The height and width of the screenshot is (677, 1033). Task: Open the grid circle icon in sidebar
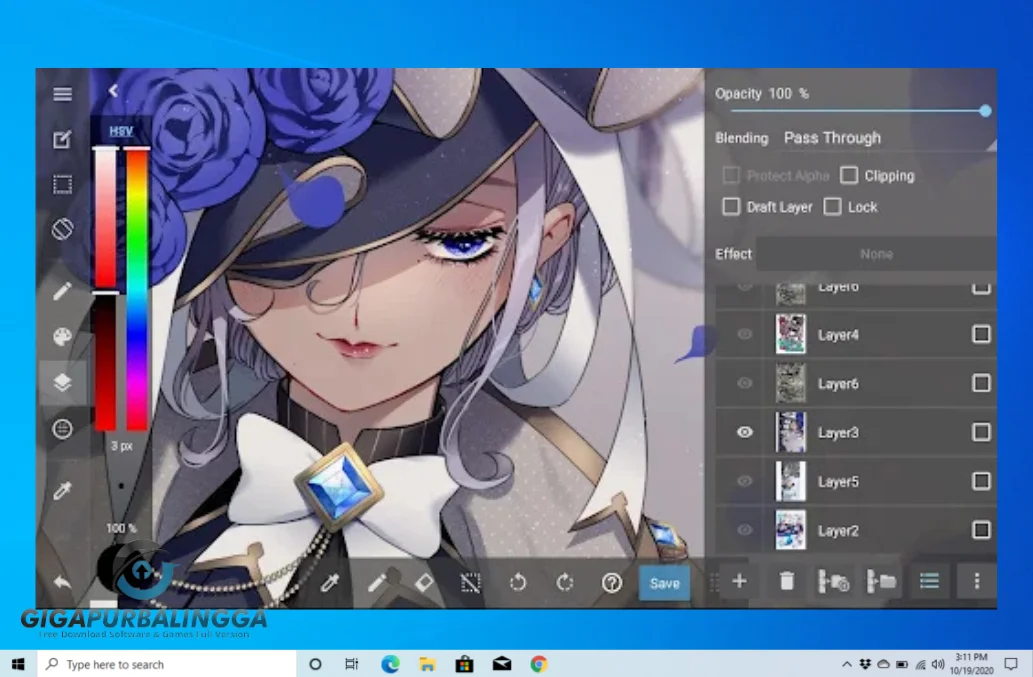(x=63, y=429)
